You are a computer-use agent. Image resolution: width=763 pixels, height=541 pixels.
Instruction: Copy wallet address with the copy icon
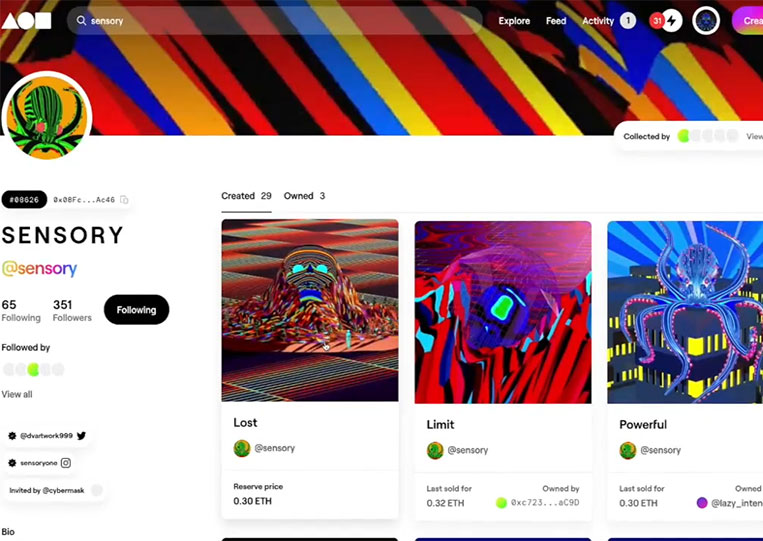(x=124, y=199)
